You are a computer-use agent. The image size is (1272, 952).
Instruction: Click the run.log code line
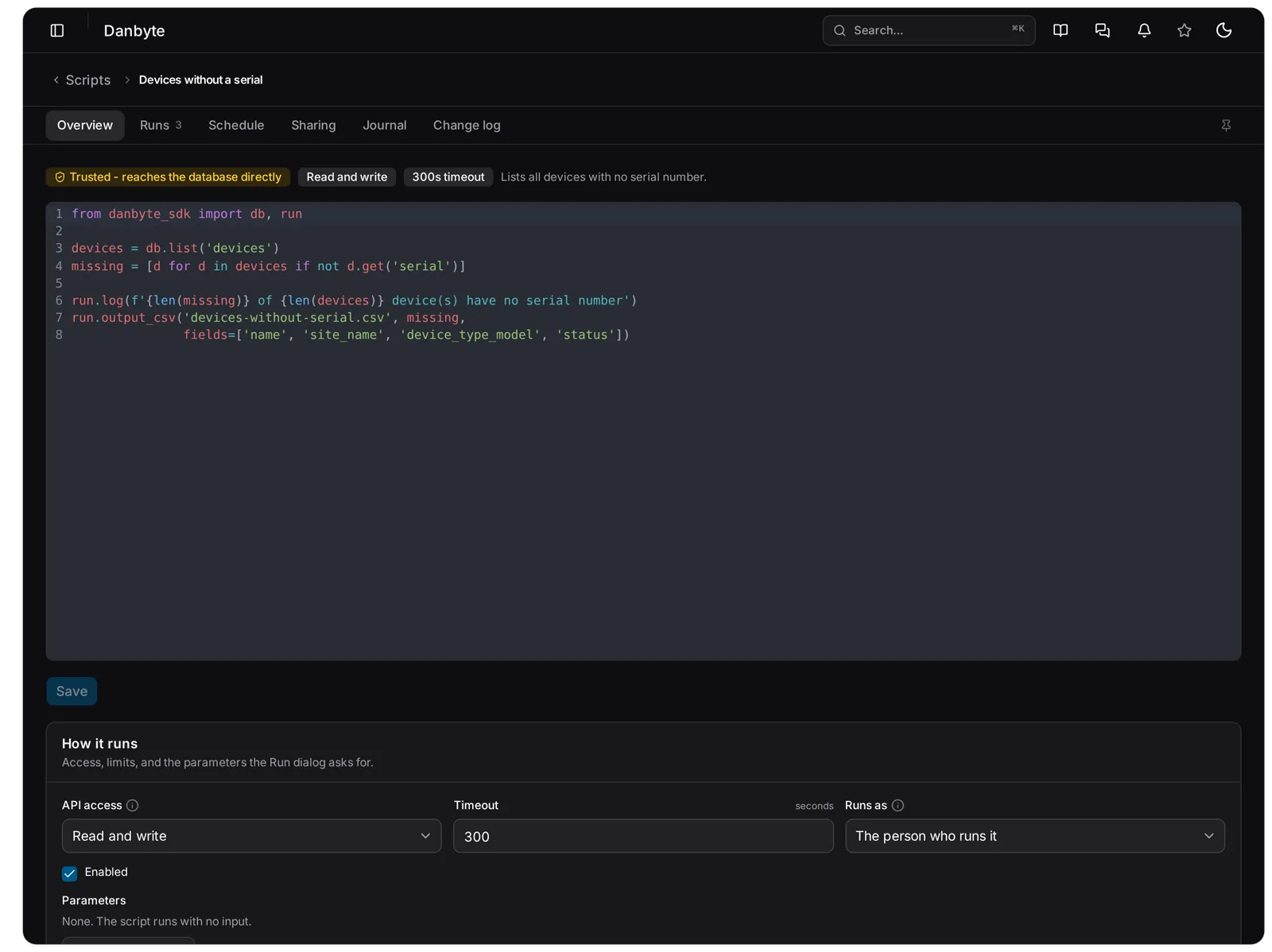[354, 300]
